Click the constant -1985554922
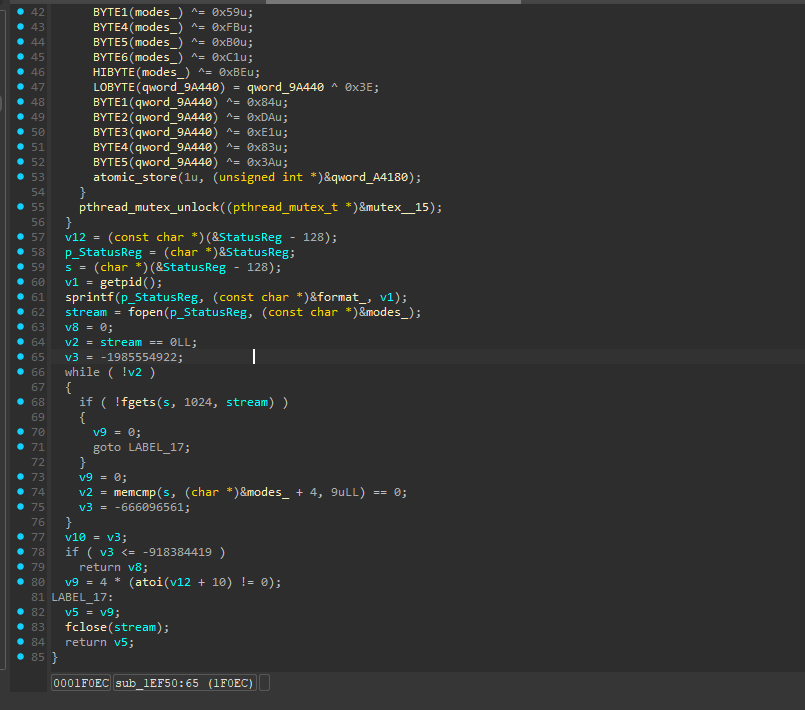 (137, 357)
